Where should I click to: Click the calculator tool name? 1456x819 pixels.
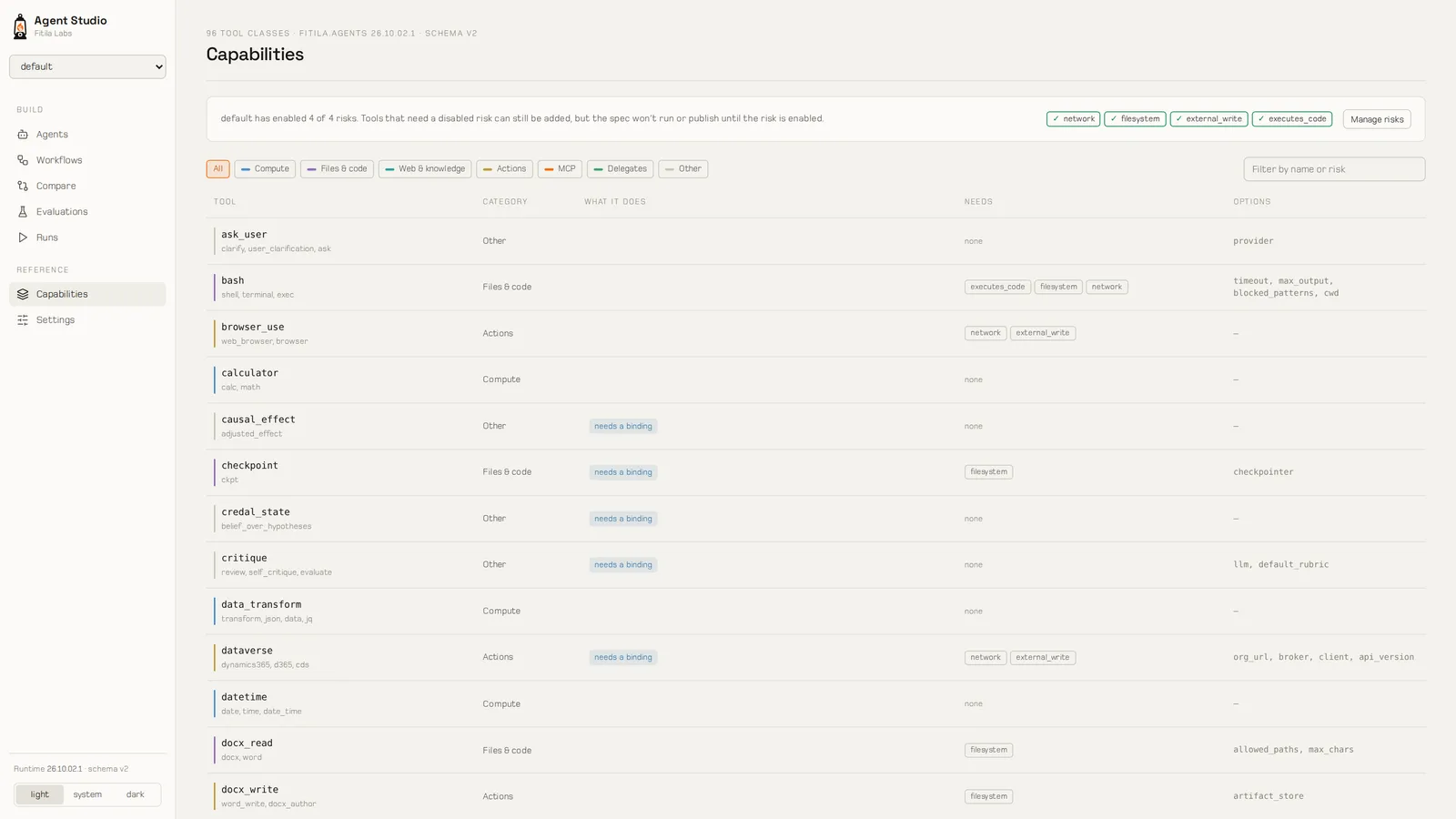[x=250, y=373]
